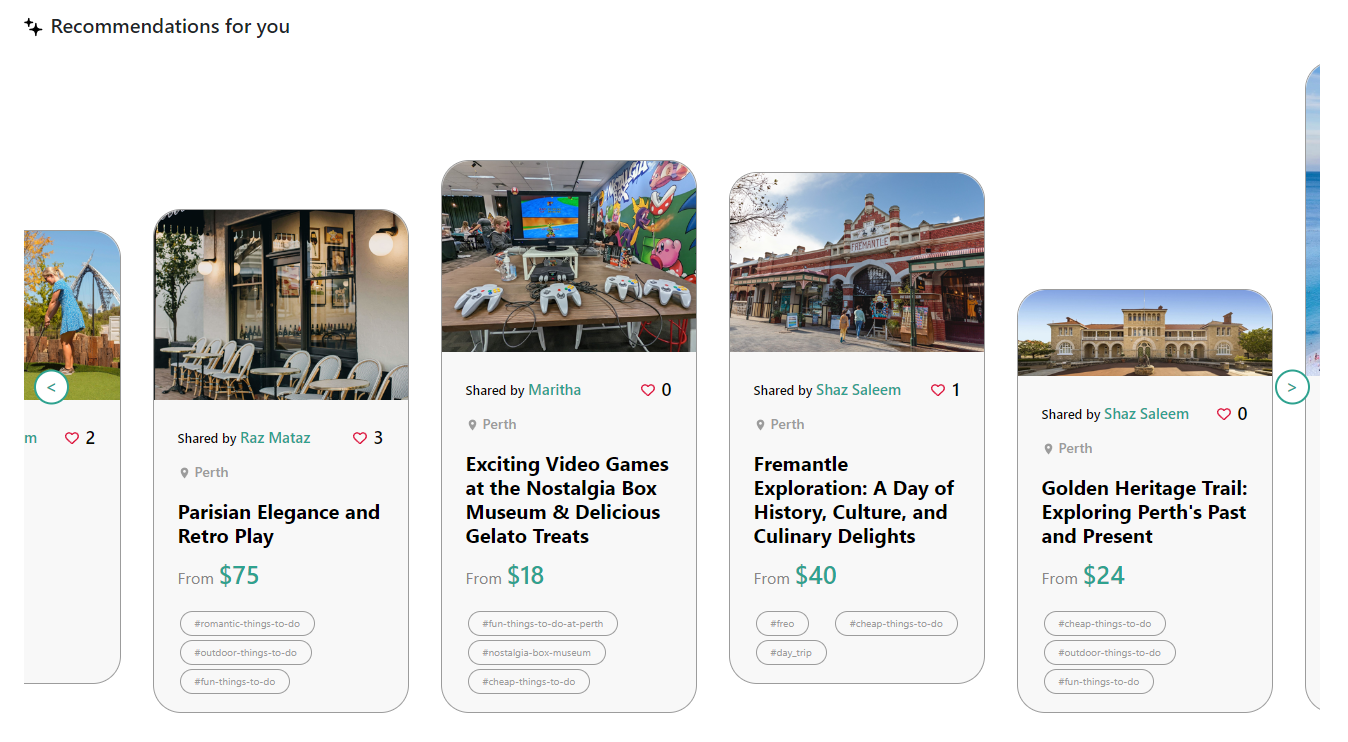Click the like count 1 on Fremantle card

[956, 390]
